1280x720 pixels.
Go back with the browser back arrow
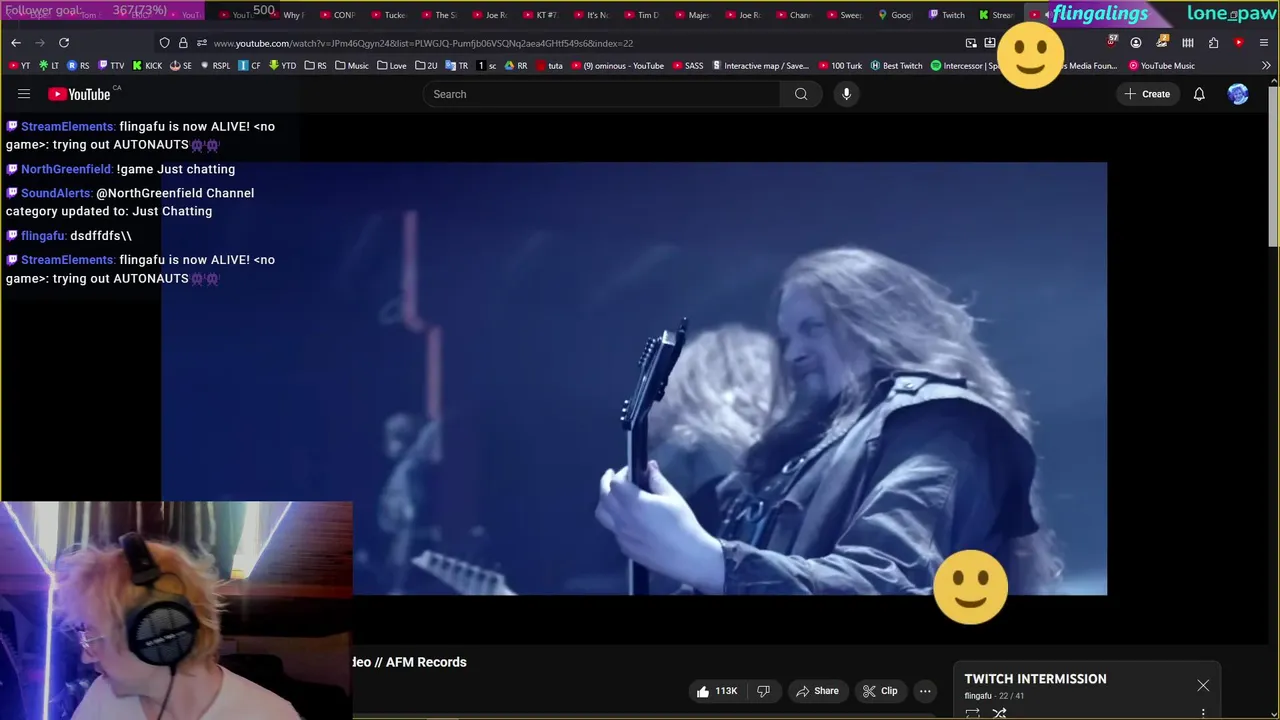(x=16, y=43)
